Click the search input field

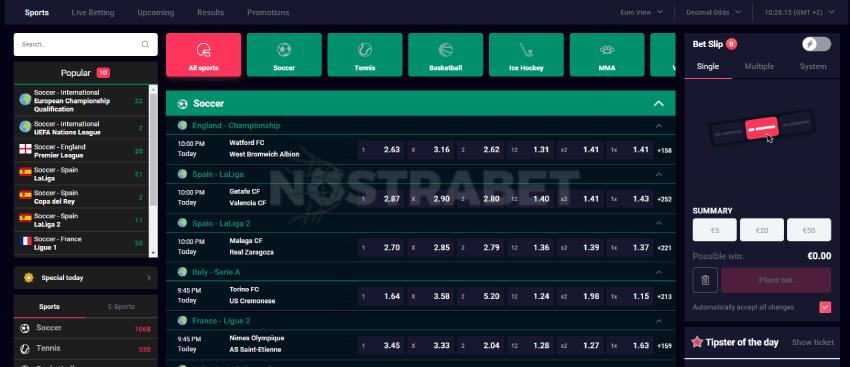[86, 44]
